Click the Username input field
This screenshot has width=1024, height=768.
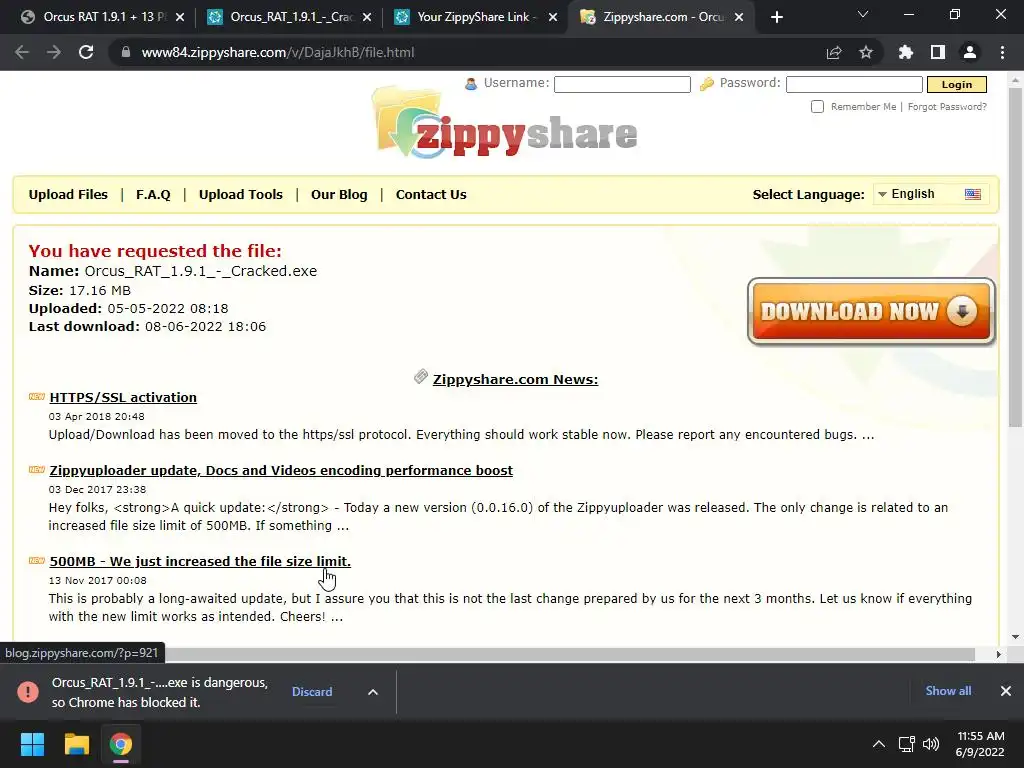(622, 84)
